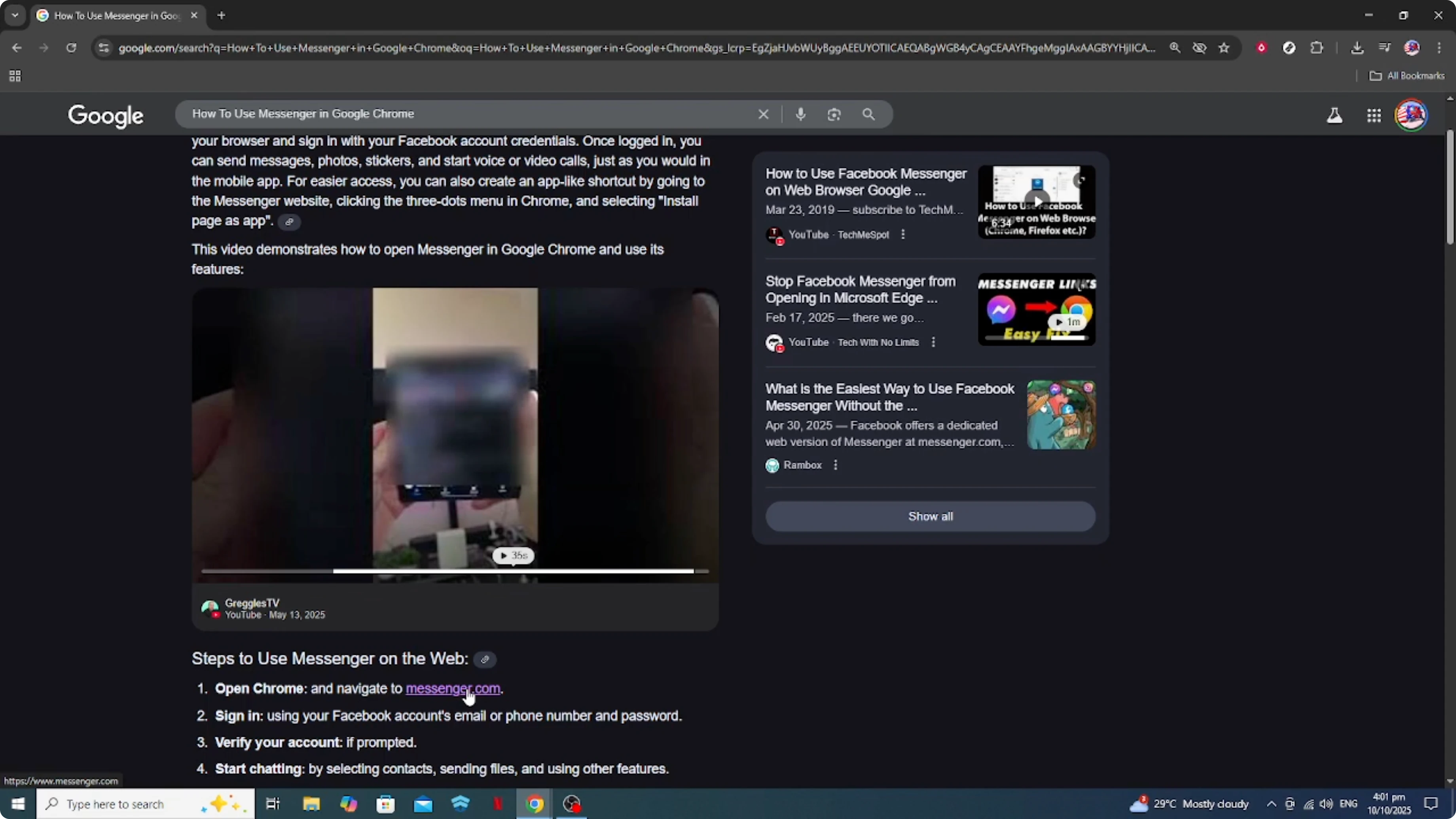
Task: Open Google Lens camera search icon
Action: [x=834, y=114]
